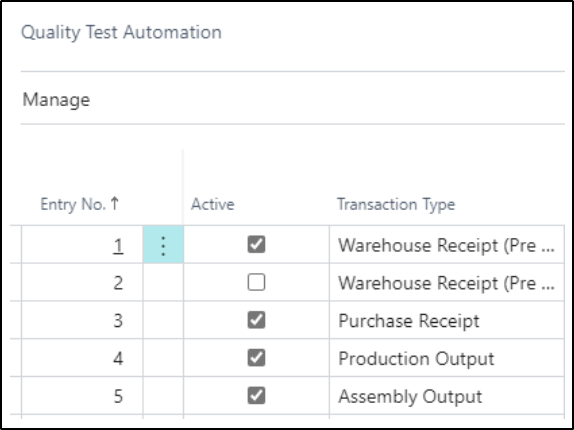This screenshot has width=574, height=430.
Task: Click the Purchase Receipt transaction type cell
Action: (x=447, y=321)
